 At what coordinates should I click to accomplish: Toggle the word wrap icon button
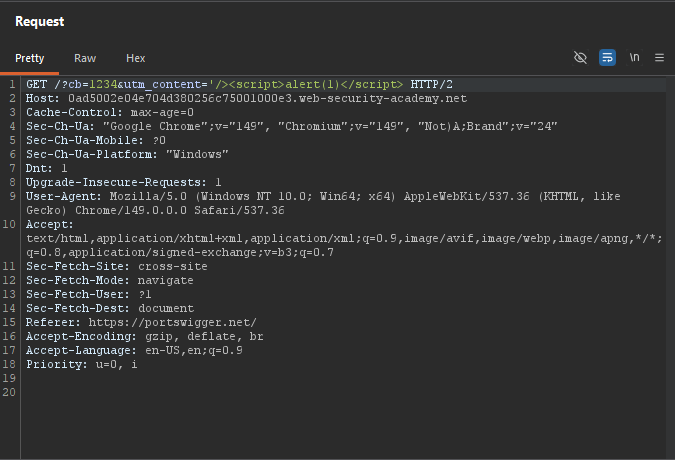[607, 57]
